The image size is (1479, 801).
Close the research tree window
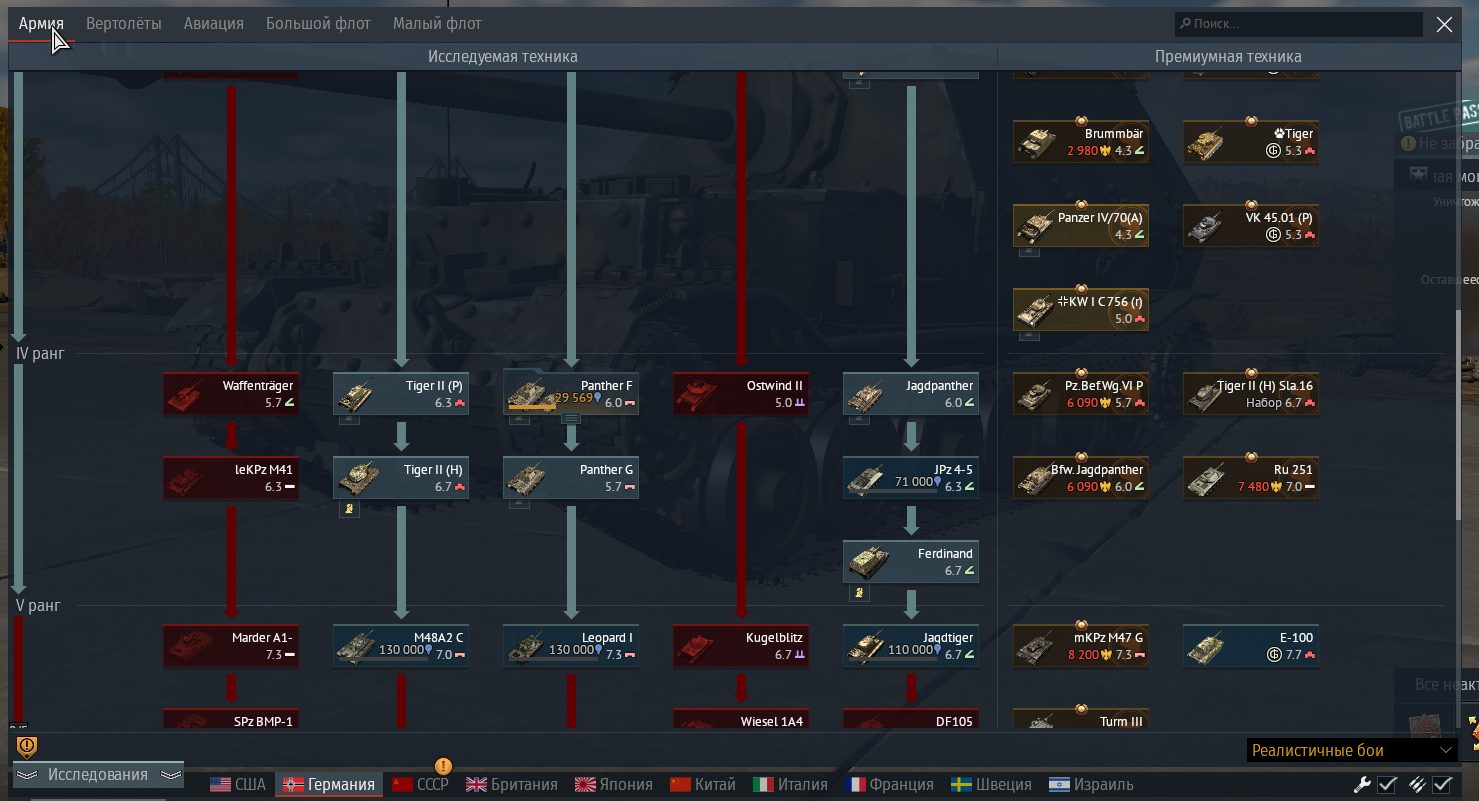(x=1444, y=25)
